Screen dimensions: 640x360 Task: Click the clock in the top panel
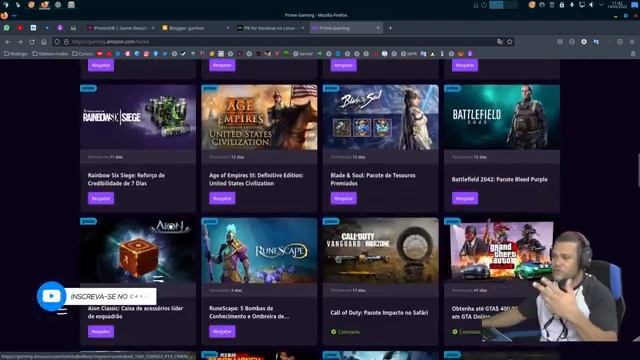618,5
